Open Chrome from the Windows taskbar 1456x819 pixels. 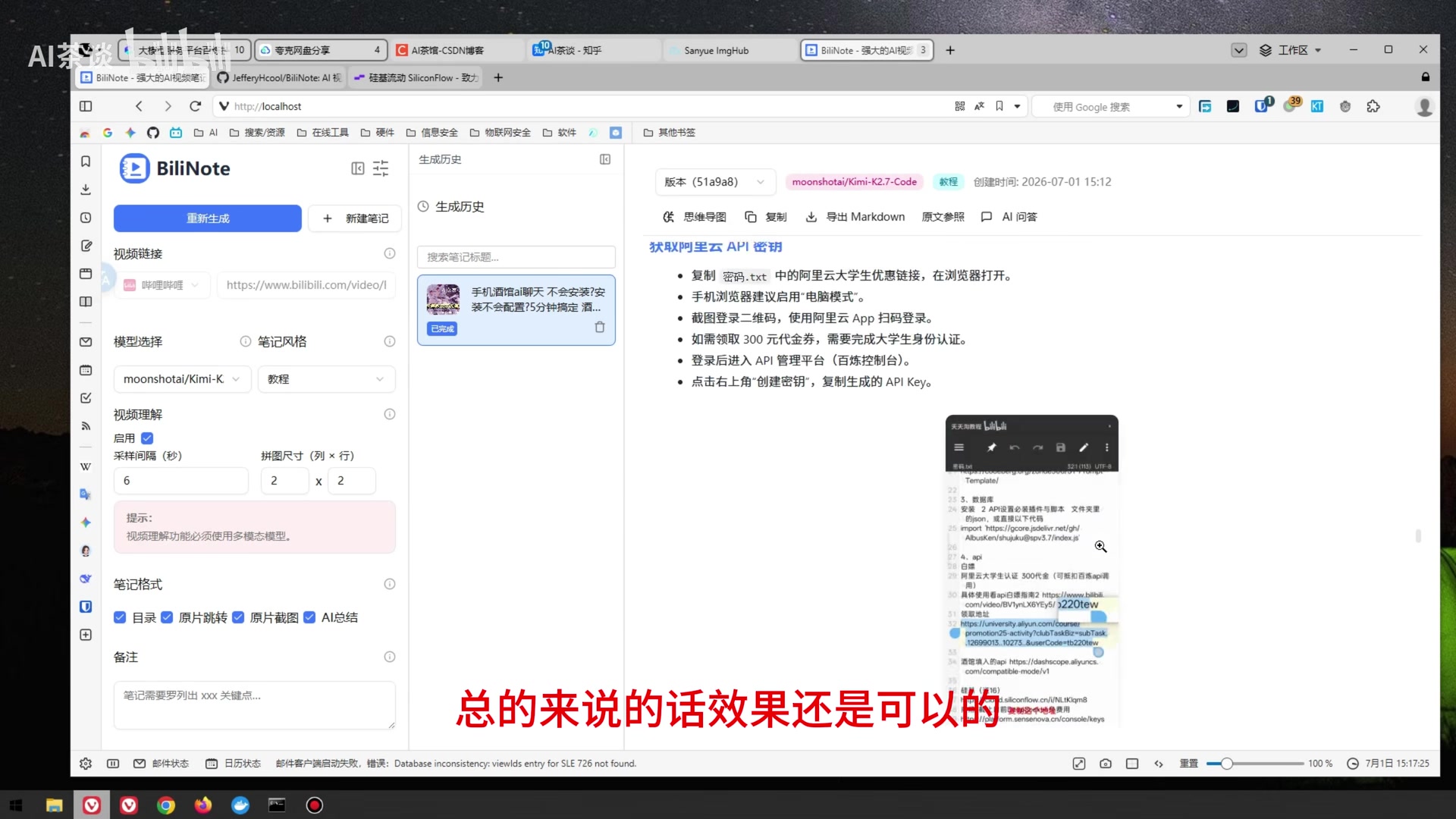[166, 805]
